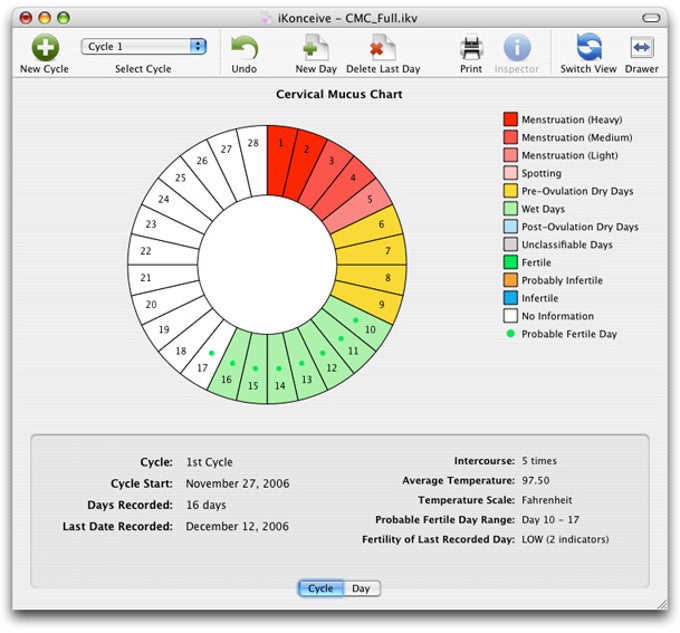Select day 9 yellow segment

(366, 299)
